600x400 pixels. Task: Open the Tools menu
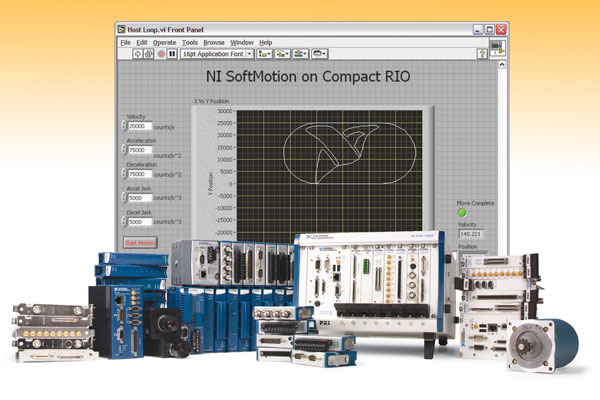click(190, 42)
